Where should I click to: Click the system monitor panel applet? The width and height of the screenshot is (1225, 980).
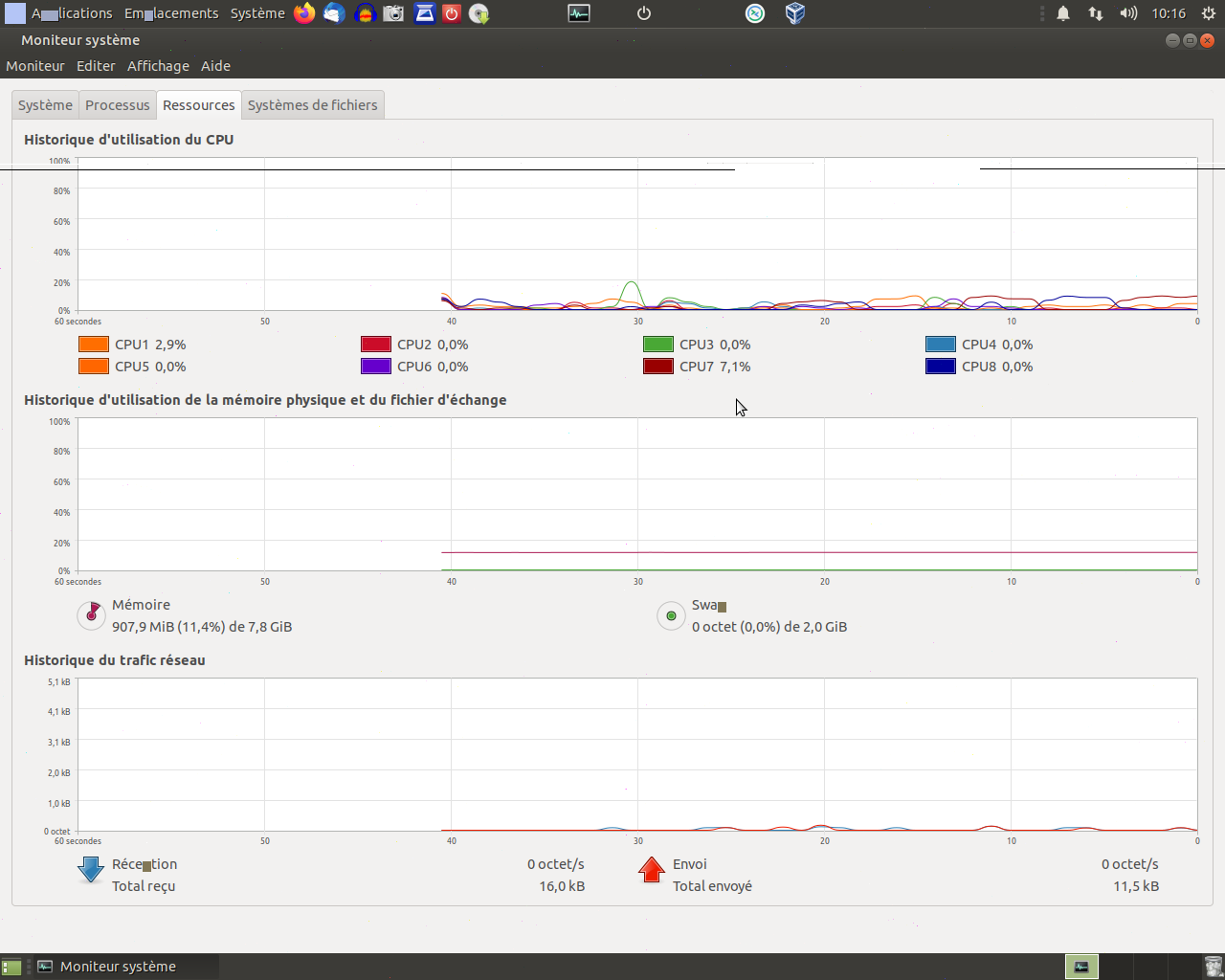579,13
